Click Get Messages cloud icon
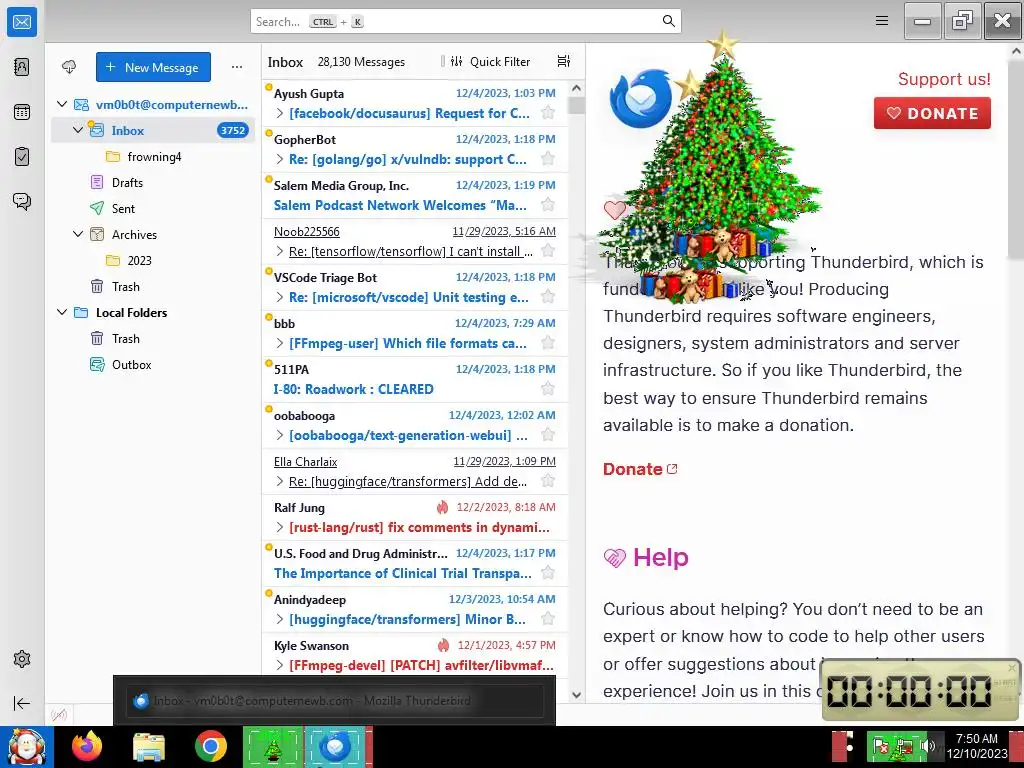 click(69, 67)
